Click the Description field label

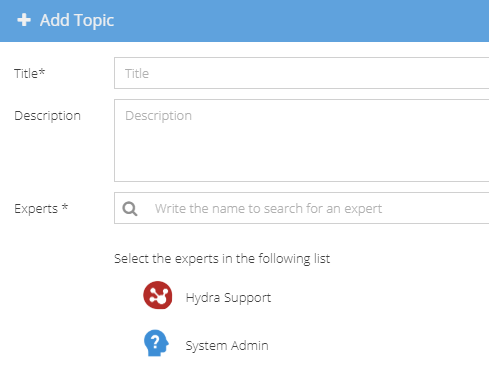47,116
